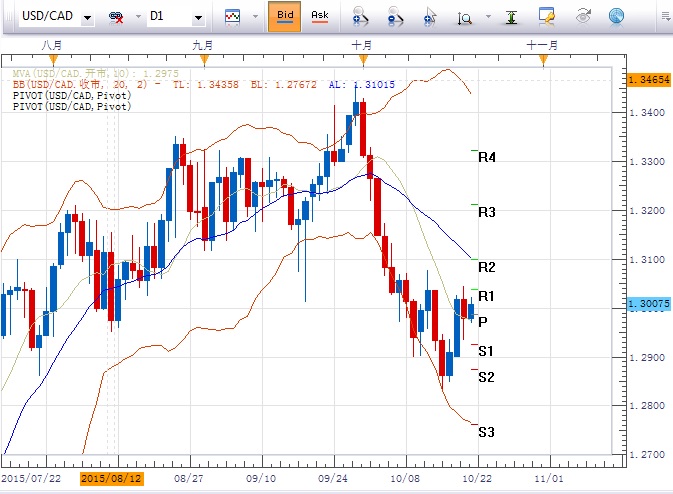Click the 十一月 month label
673x494 pixels.
(x=542, y=45)
